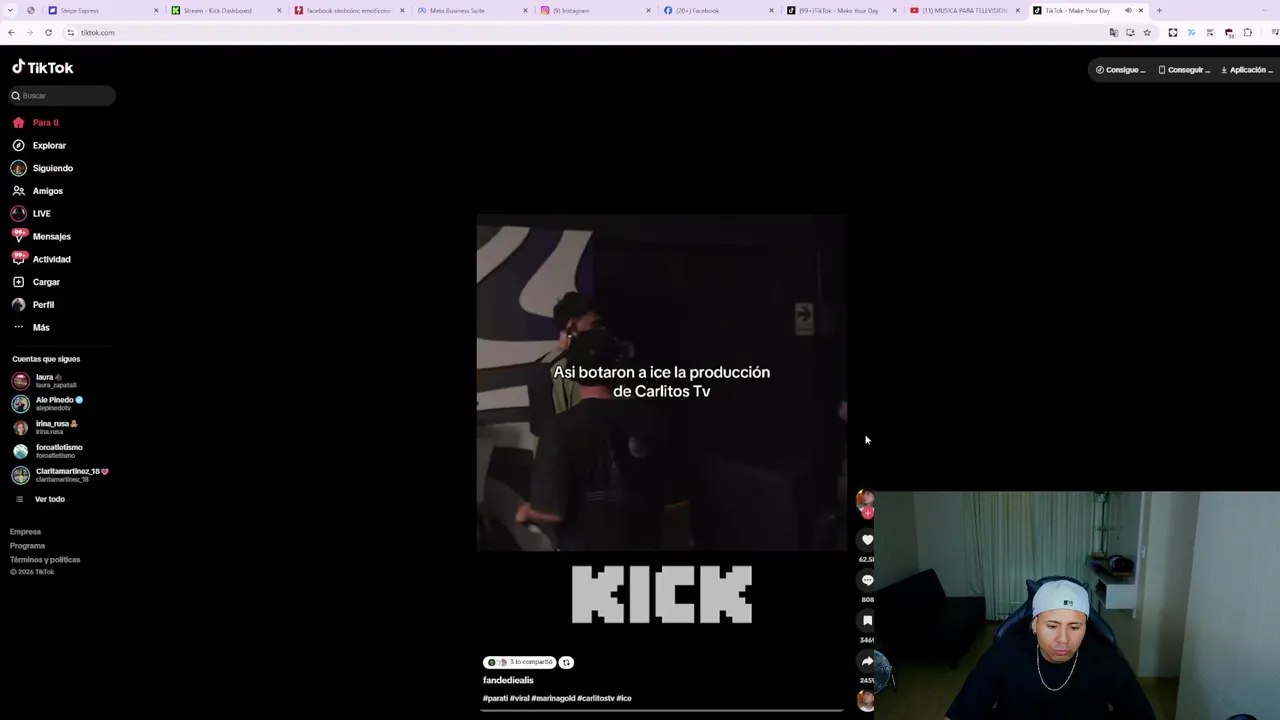Viewport: 1280px width, 720px height.
Task: Click the Buscar search field
Action: tap(62, 95)
